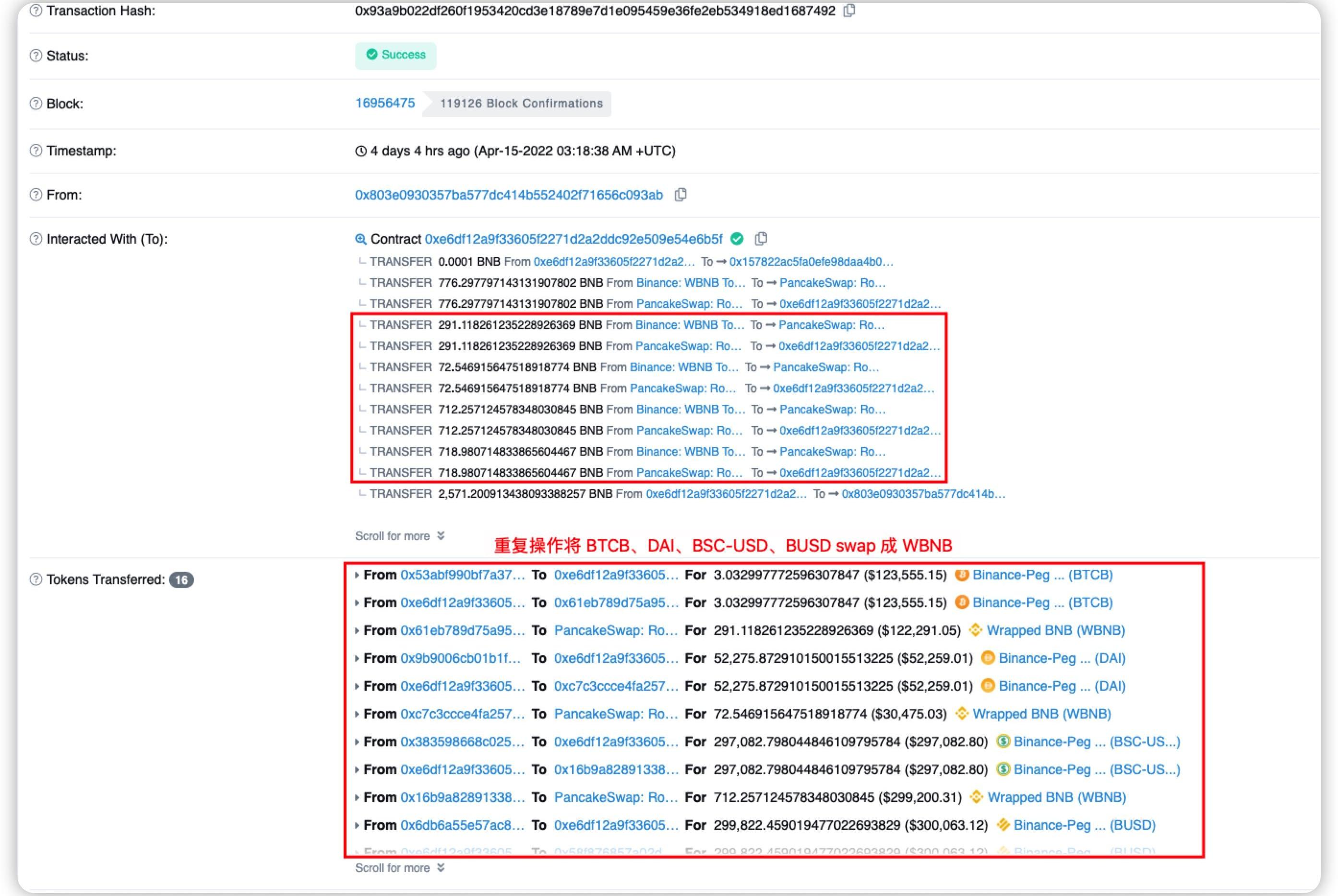Open Binance-Peg (BTCB) token link in first row
This screenshot has height=896, width=1338.
point(1043,575)
